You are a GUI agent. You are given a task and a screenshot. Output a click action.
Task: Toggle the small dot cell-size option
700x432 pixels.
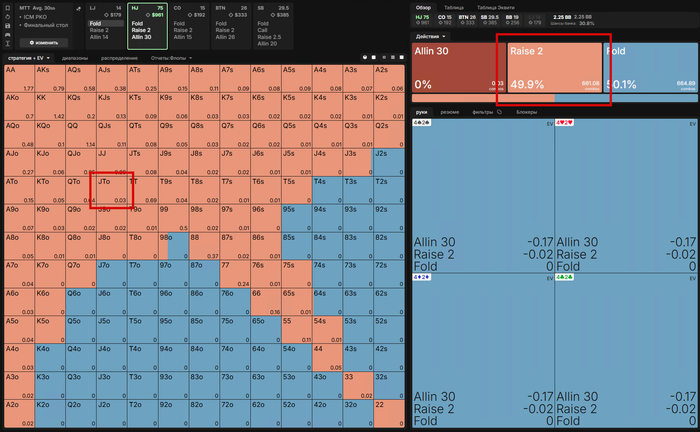tap(384, 58)
